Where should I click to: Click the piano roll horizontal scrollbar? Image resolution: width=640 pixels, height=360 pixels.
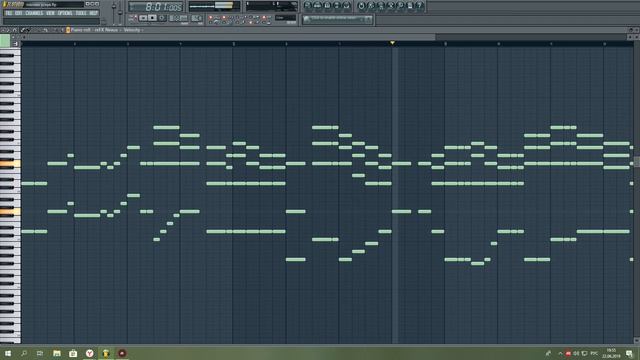click(x=229, y=37)
